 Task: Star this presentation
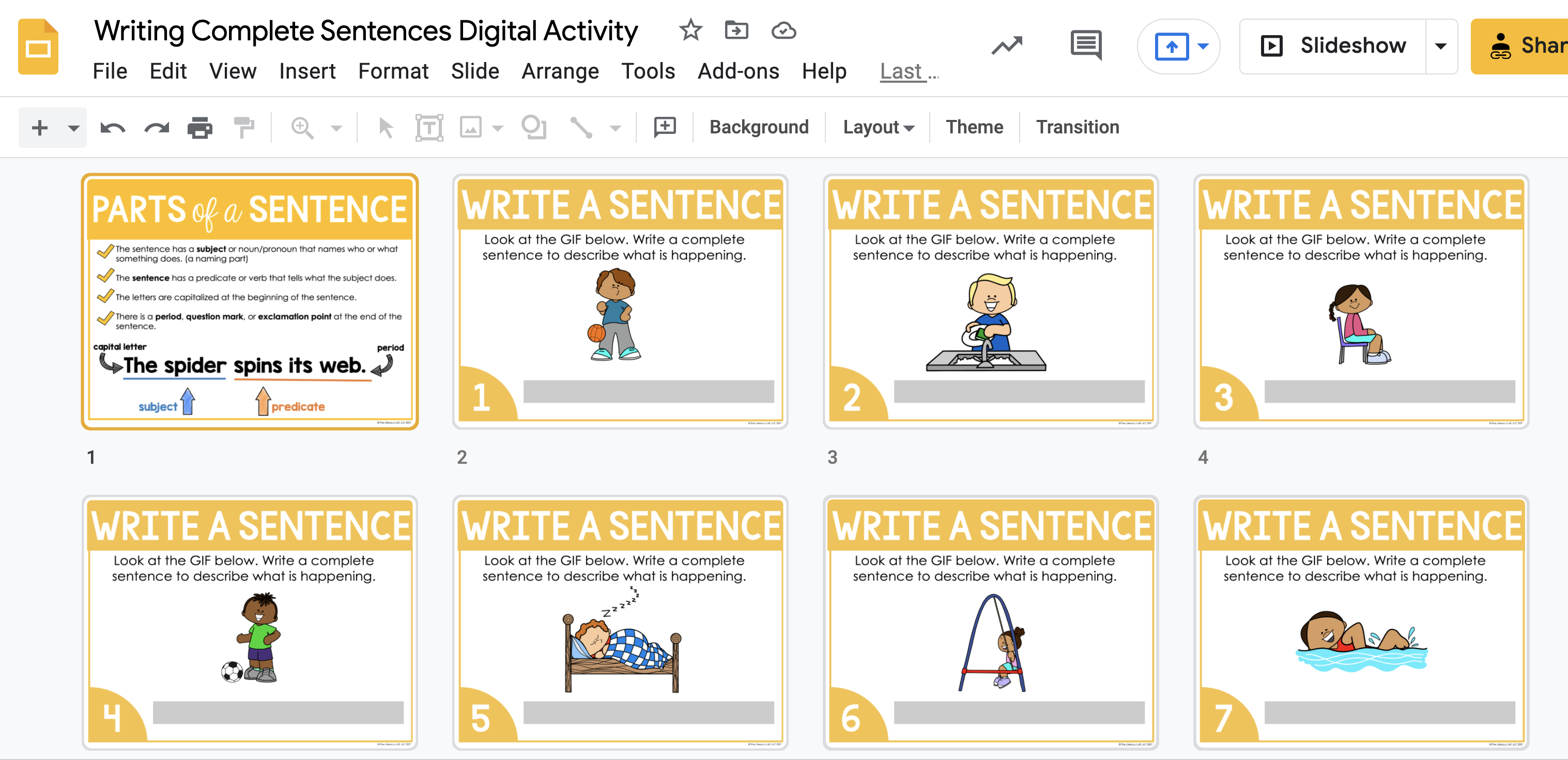[690, 30]
